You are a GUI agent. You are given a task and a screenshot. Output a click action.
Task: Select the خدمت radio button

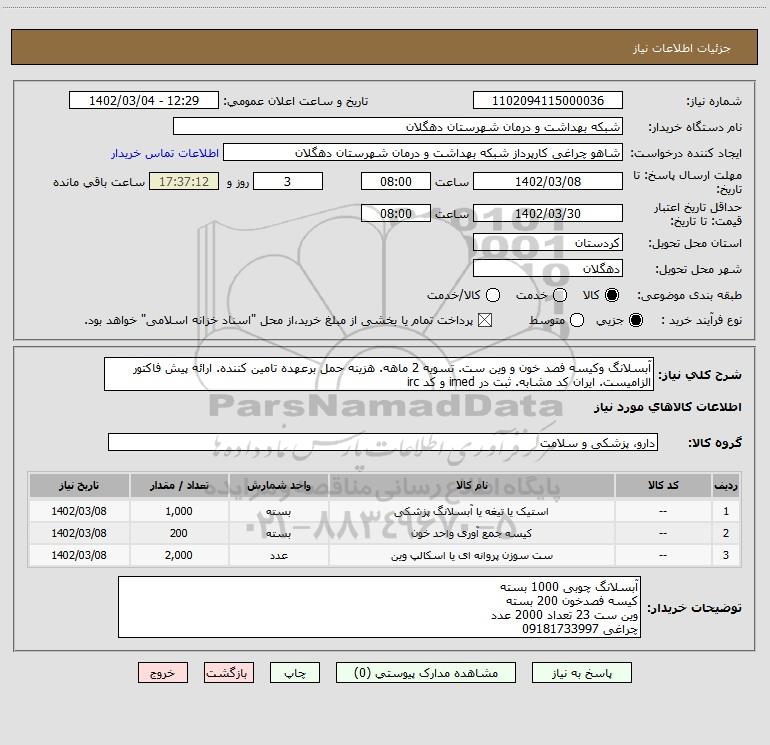click(x=560, y=295)
